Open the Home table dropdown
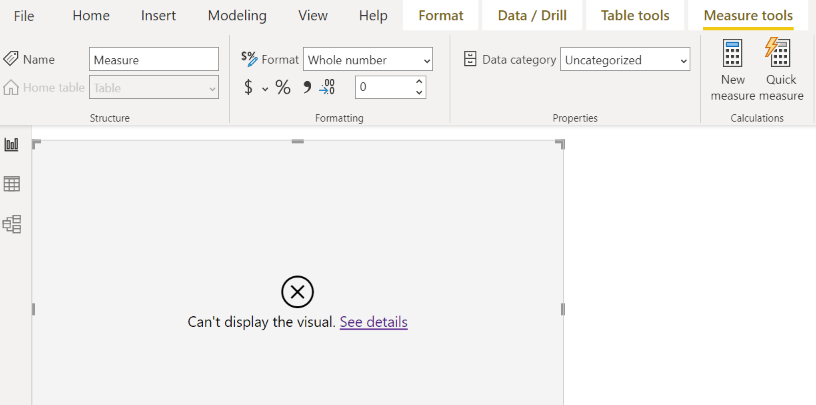Image resolution: width=816 pixels, height=405 pixels. coord(154,87)
